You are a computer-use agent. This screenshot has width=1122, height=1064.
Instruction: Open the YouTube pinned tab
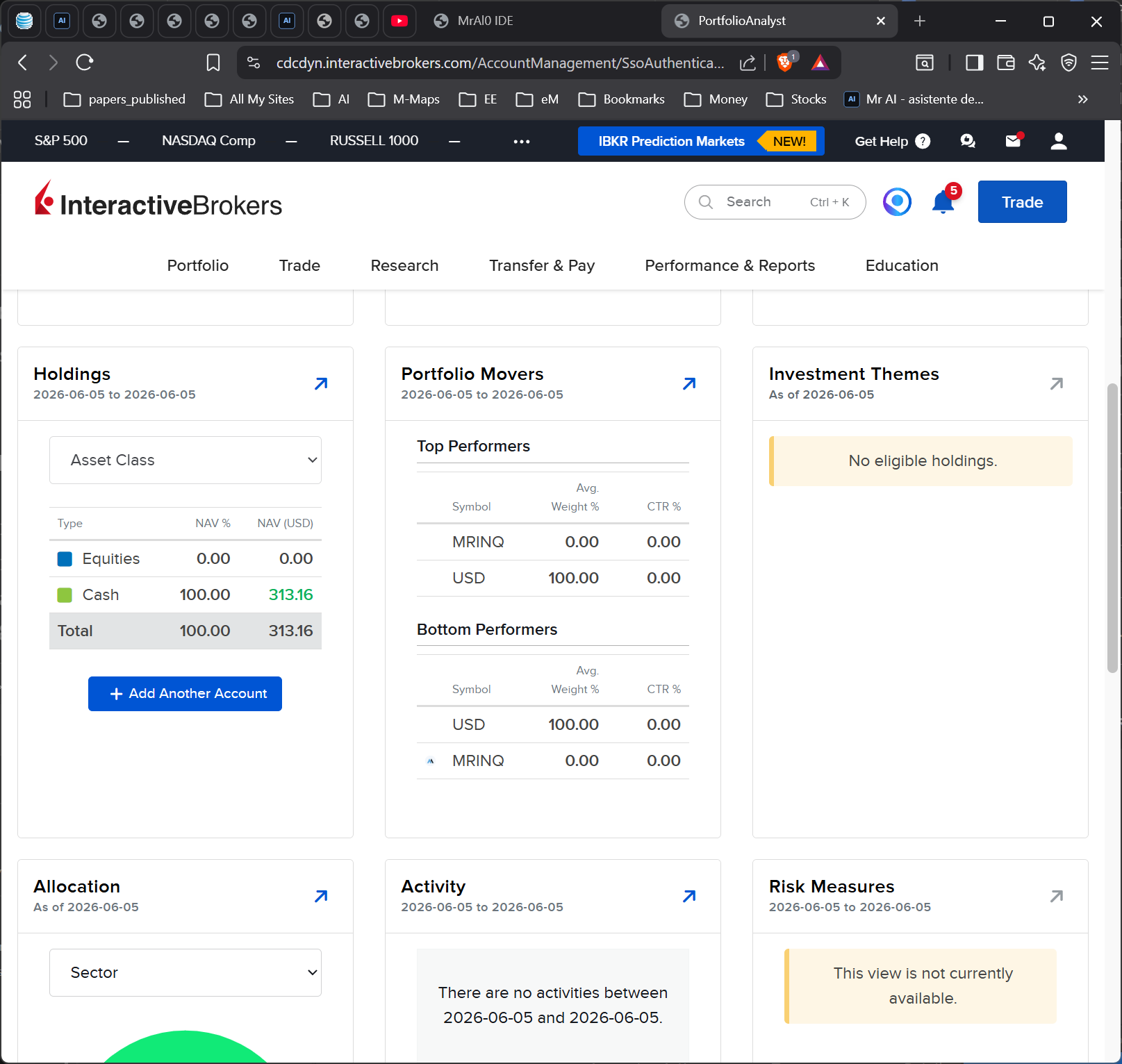[x=399, y=21]
